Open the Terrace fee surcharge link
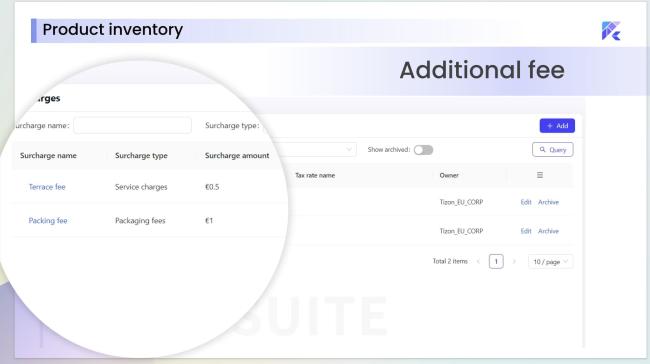This screenshot has height=364, width=650. 47,187
